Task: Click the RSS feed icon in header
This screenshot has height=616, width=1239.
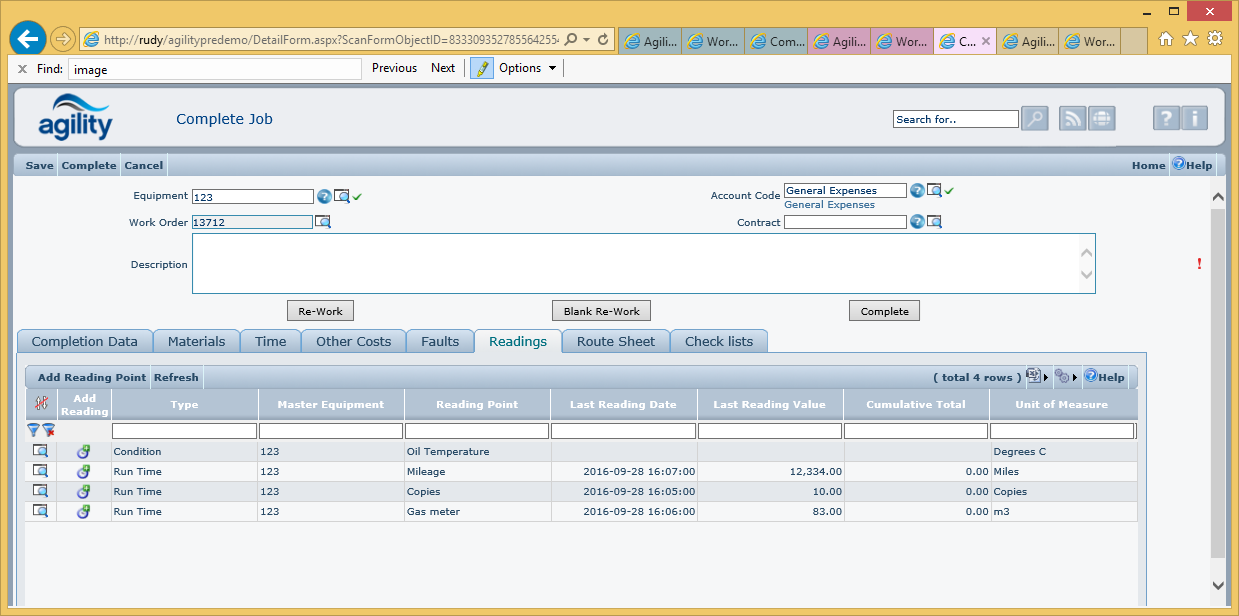Action: (x=1072, y=119)
